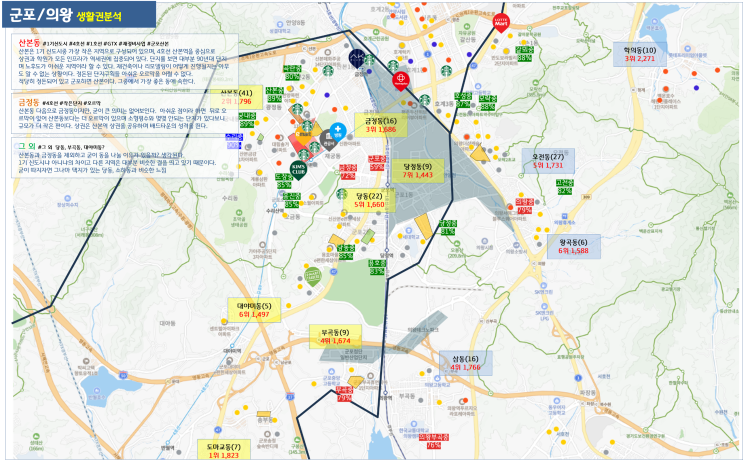Select the 금정동(16) district label
This screenshot has height=460, width=743.
tap(381, 125)
